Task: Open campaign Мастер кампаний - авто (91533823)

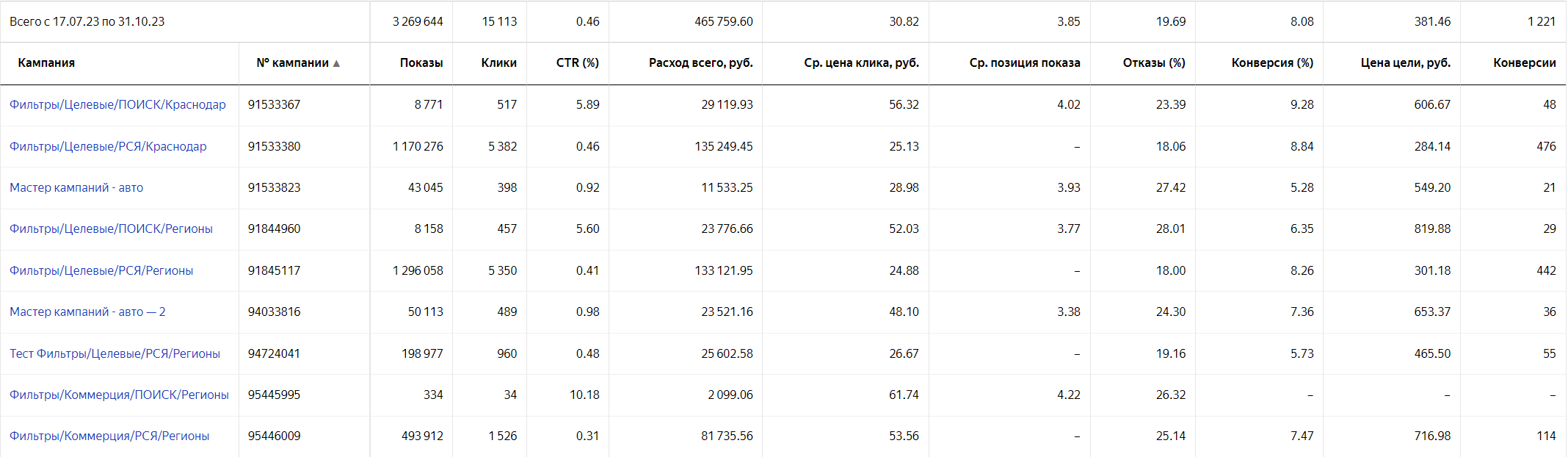Action: pyautogui.click(x=76, y=188)
